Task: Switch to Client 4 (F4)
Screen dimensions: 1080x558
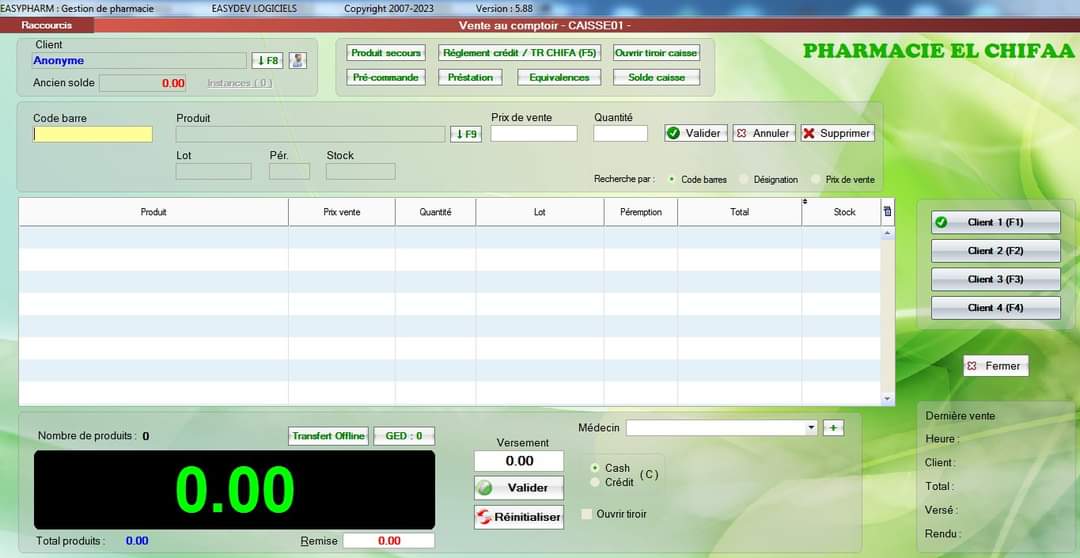Action: tap(995, 308)
